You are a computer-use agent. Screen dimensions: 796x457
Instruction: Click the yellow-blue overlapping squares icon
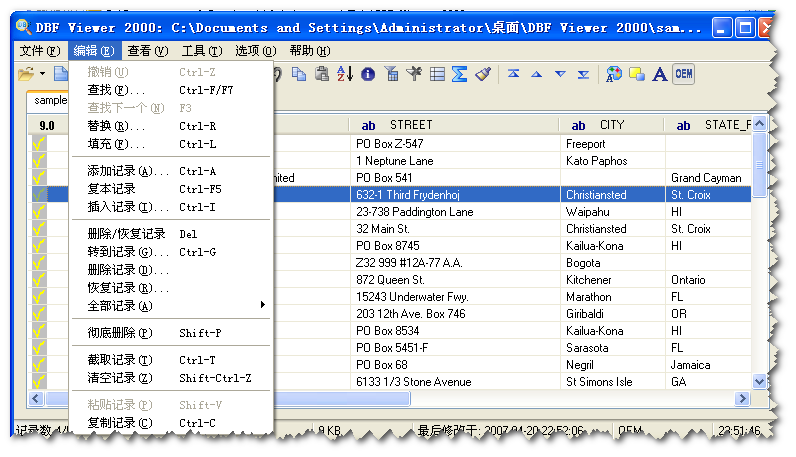[637, 75]
